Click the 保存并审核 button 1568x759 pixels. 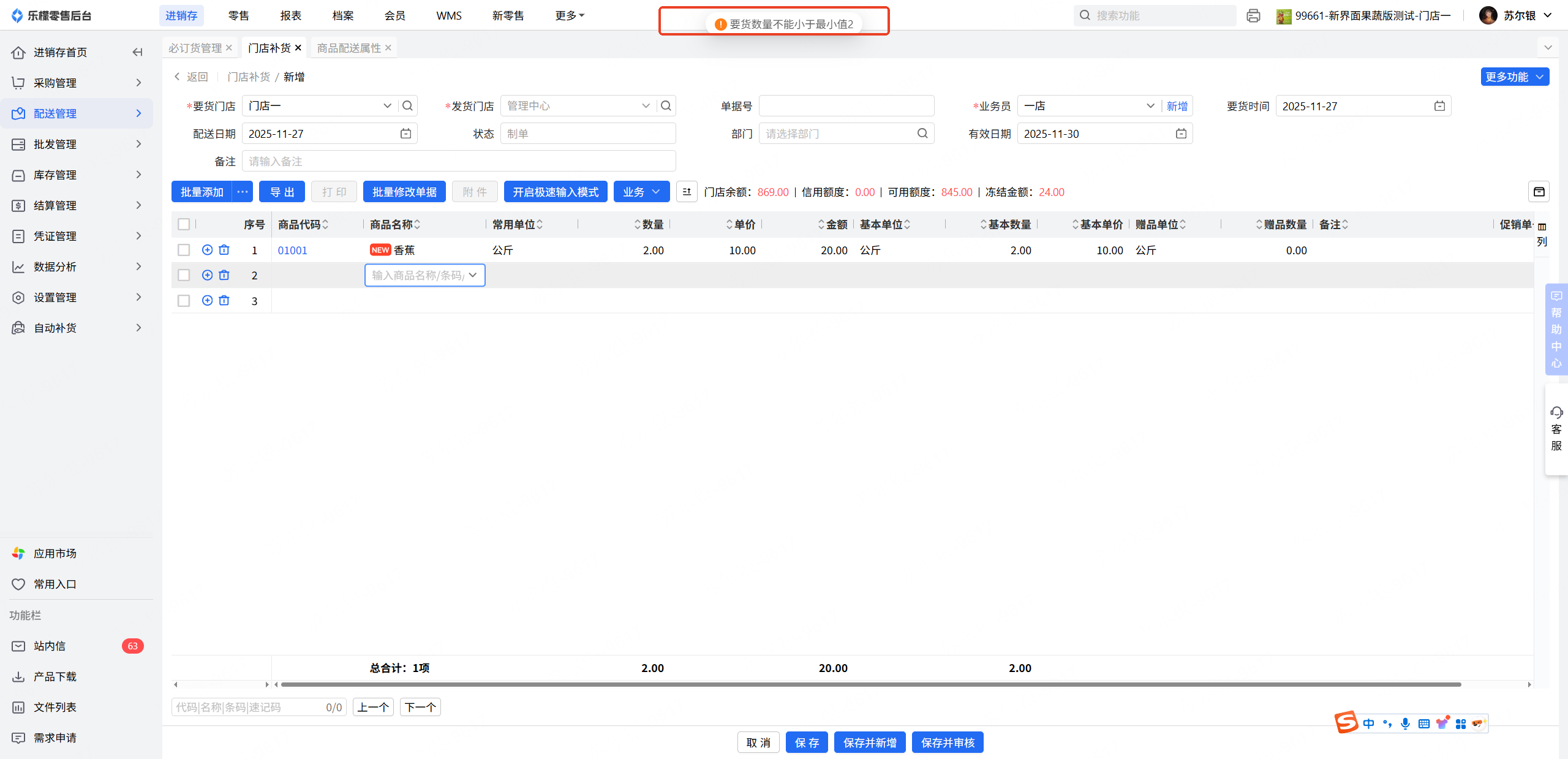(947, 742)
